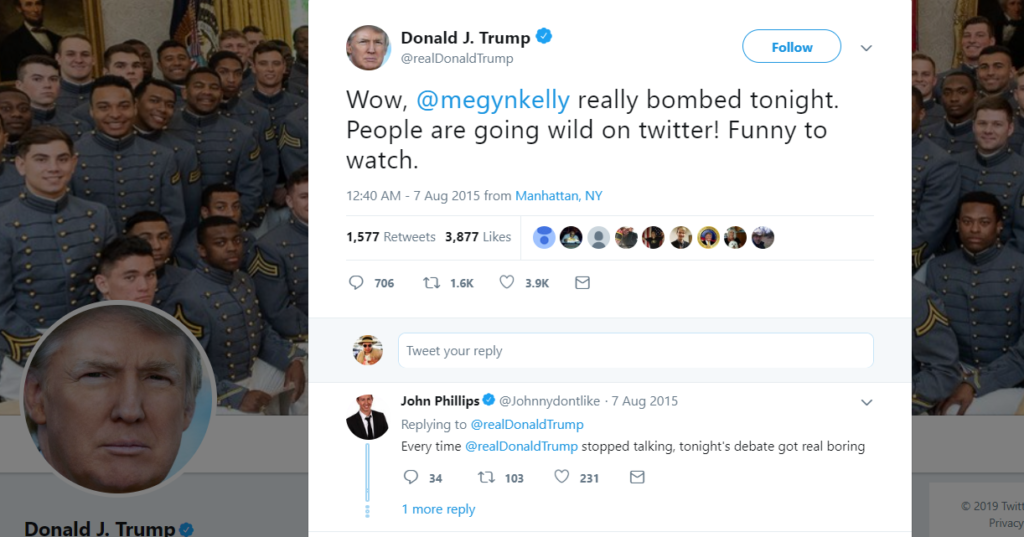Type in the 'Tweet your reply' field
This screenshot has height=537, width=1024.
(x=635, y=351)
